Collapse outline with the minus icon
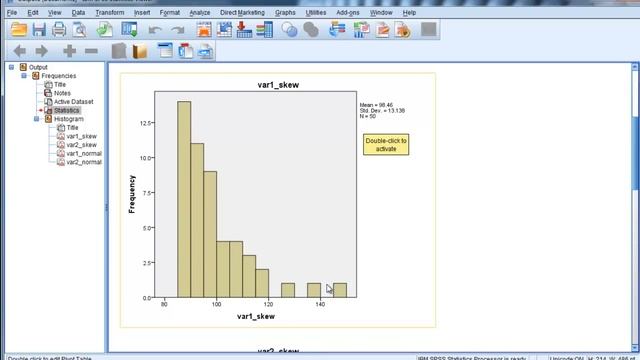This screenshot has height=360, width=640. pos(91,51)
